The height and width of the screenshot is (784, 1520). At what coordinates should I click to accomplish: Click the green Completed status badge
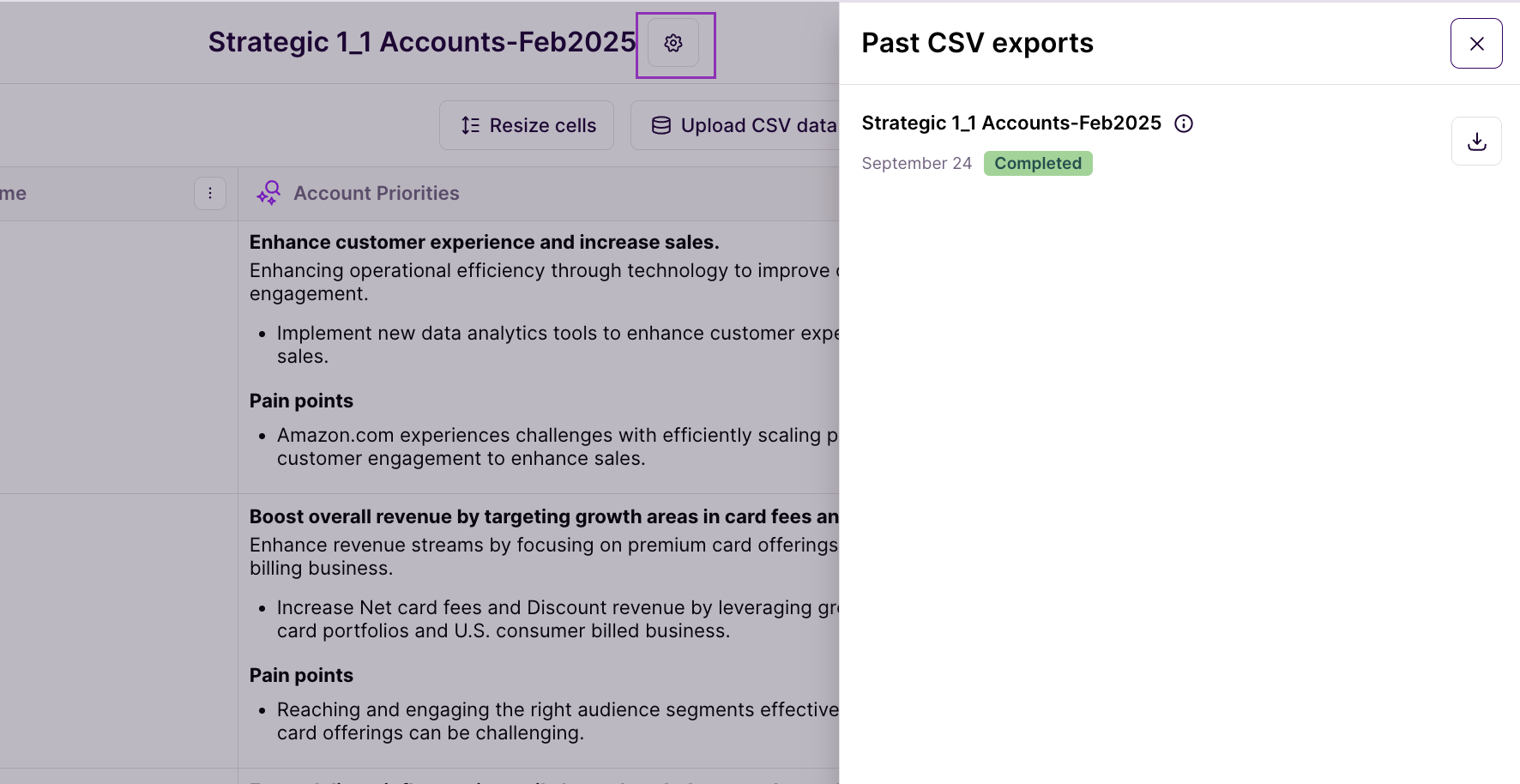[1037, 164]
